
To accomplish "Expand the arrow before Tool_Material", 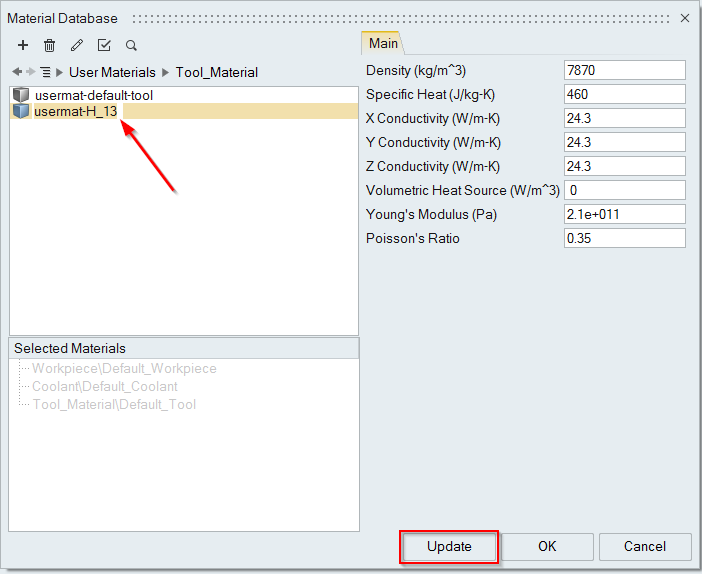I will click(x=166, y=72).
